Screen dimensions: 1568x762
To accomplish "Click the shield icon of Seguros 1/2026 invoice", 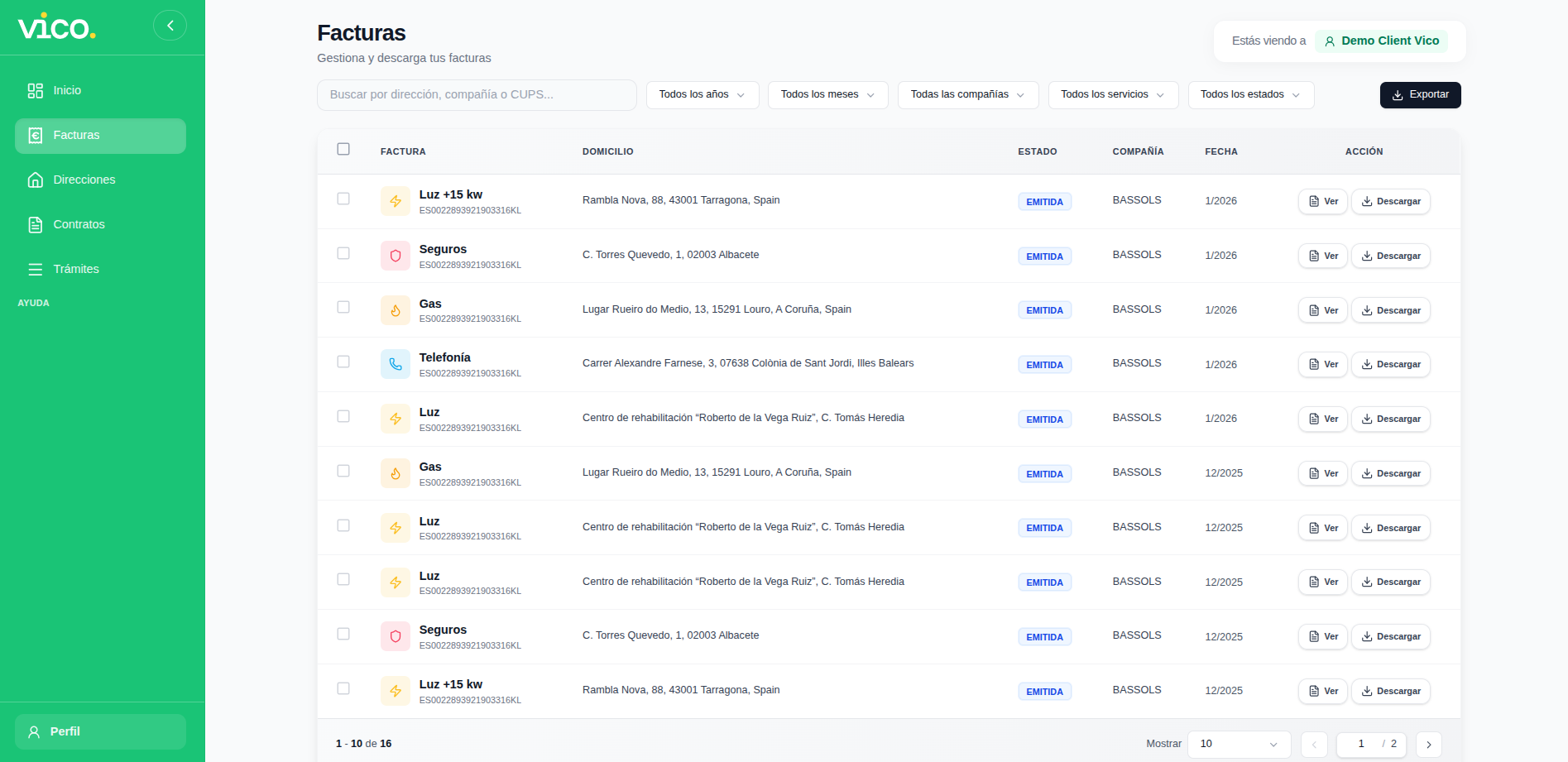I will [396, 256].
